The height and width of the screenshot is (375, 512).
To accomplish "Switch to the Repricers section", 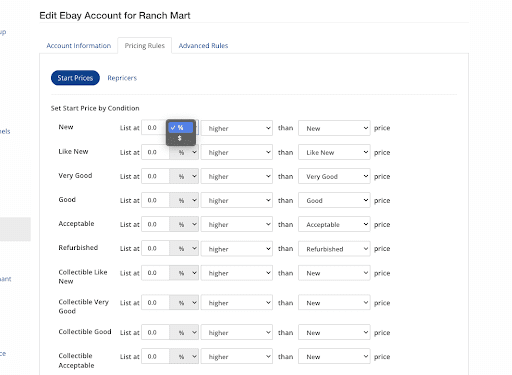I will pos(122,78).
